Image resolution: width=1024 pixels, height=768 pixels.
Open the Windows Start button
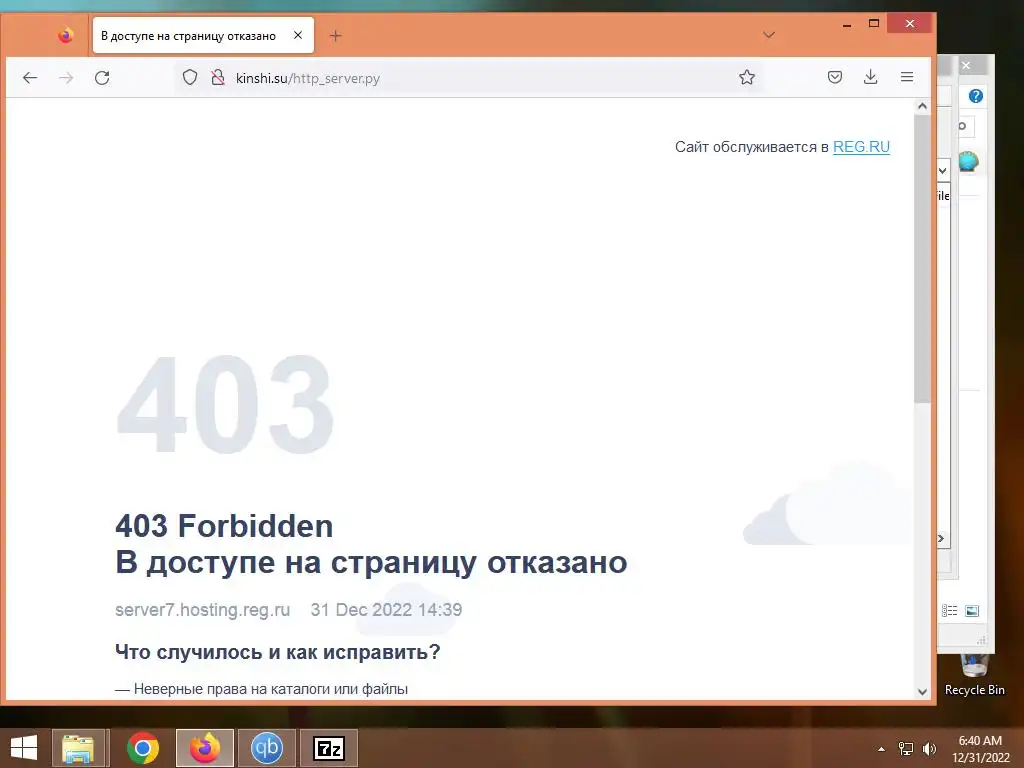click(24, 748)
